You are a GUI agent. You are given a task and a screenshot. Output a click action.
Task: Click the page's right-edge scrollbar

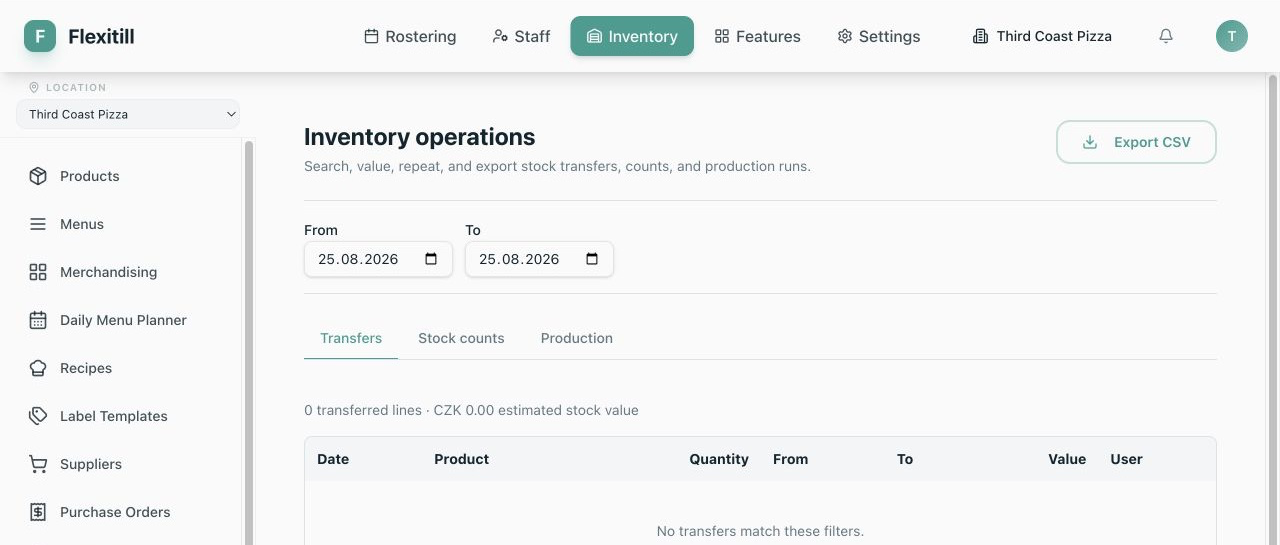[1273, 308]
